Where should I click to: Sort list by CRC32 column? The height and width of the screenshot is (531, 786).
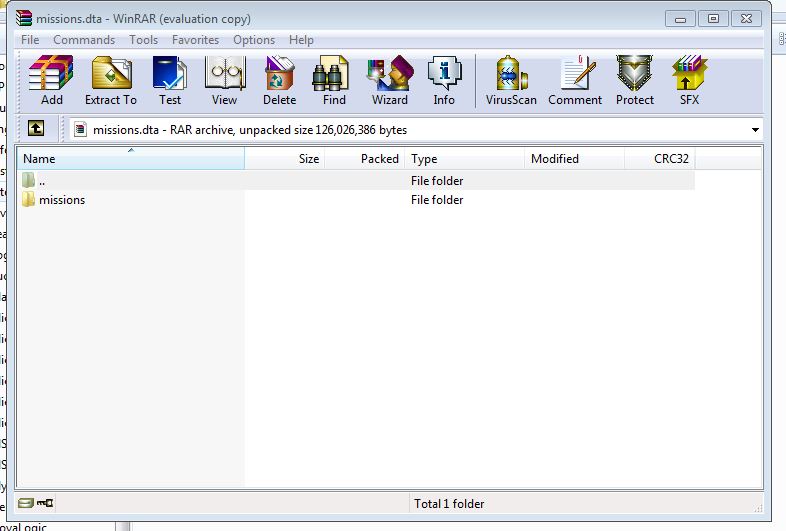pyautogui.click(x=660, y=158)
